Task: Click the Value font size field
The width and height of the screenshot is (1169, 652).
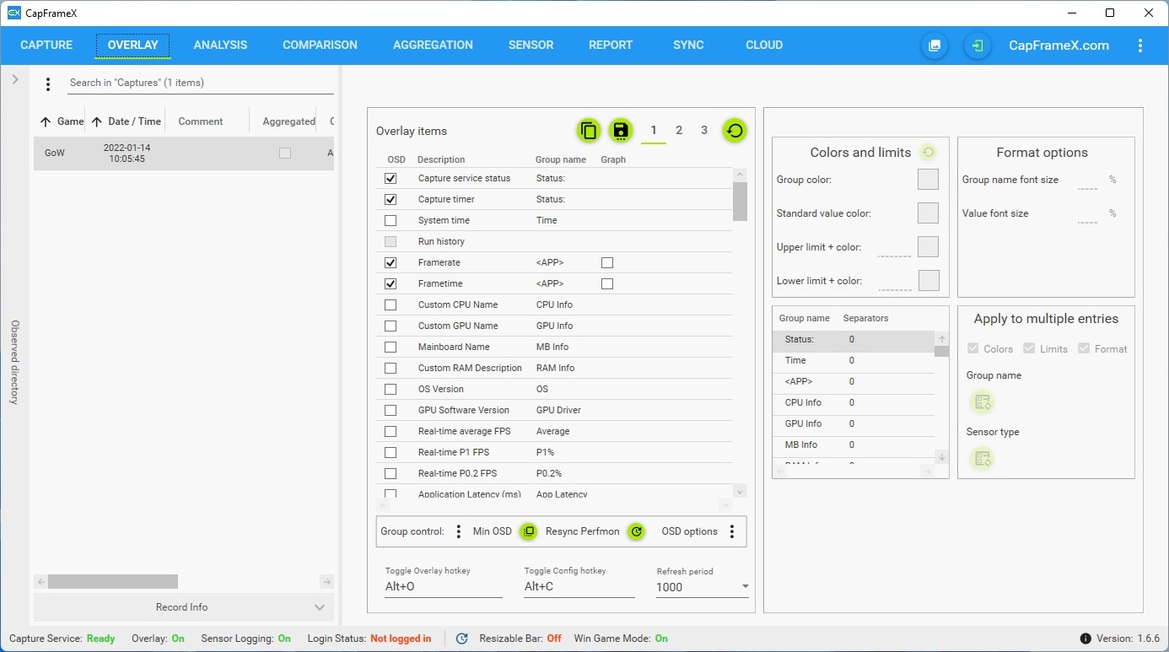Action: pos(1088,215)
